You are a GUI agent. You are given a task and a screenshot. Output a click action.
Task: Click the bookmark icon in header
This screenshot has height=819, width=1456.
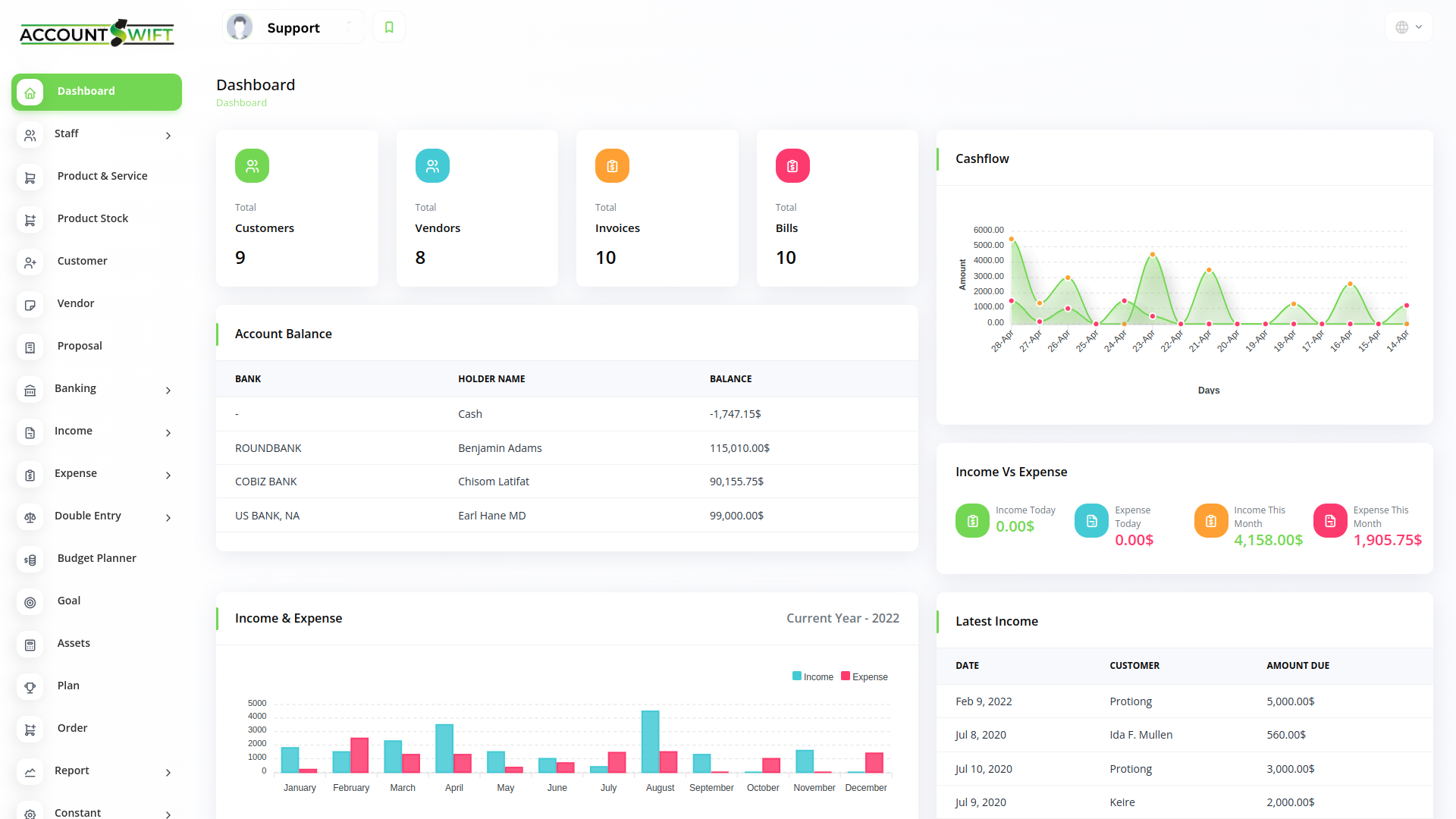tap(389, 27)
